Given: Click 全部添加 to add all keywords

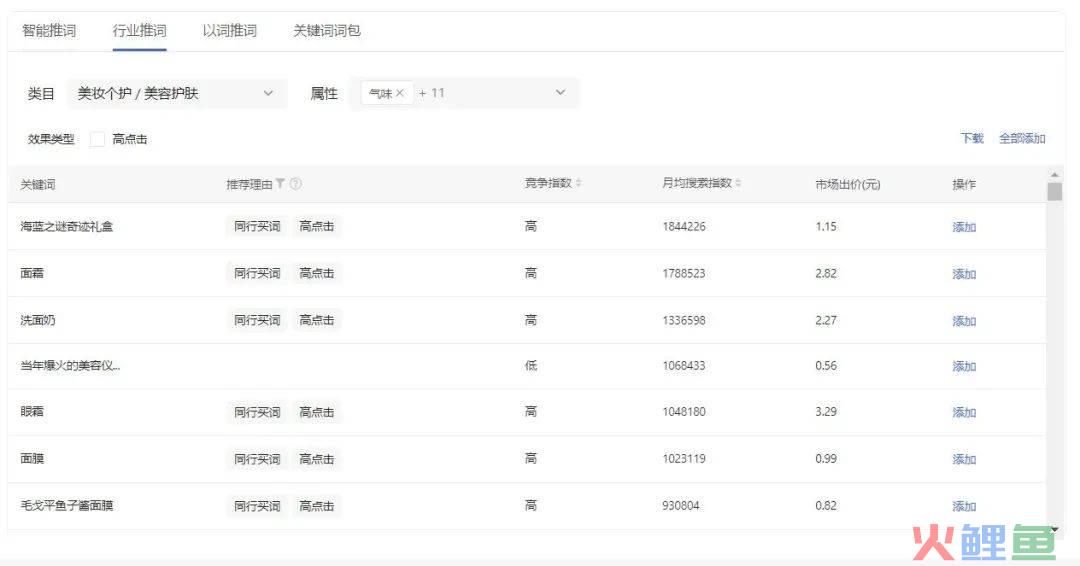Looking at the screenshot, I should click(1022, 139).
